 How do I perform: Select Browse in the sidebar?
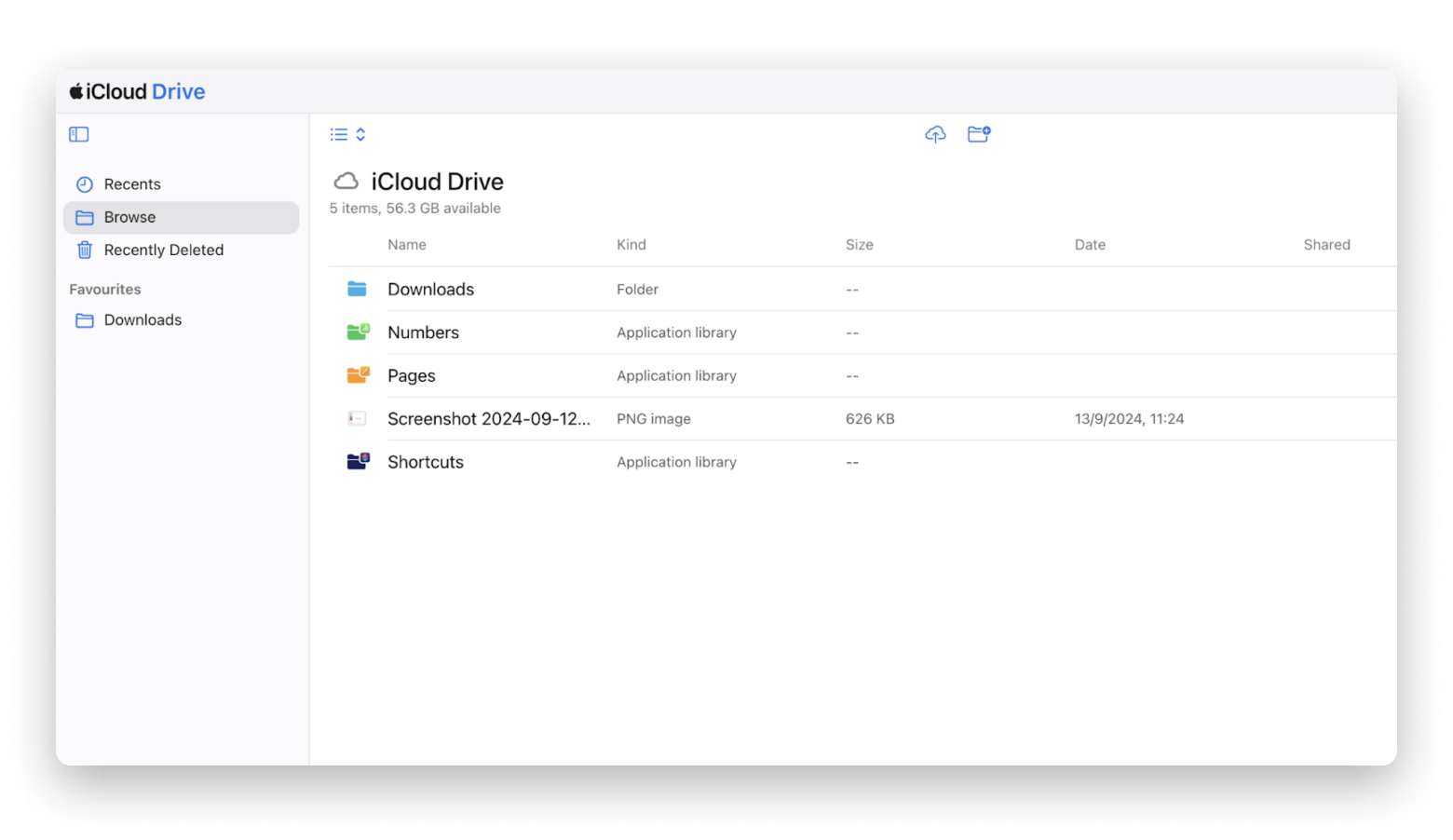click(182, 217)
